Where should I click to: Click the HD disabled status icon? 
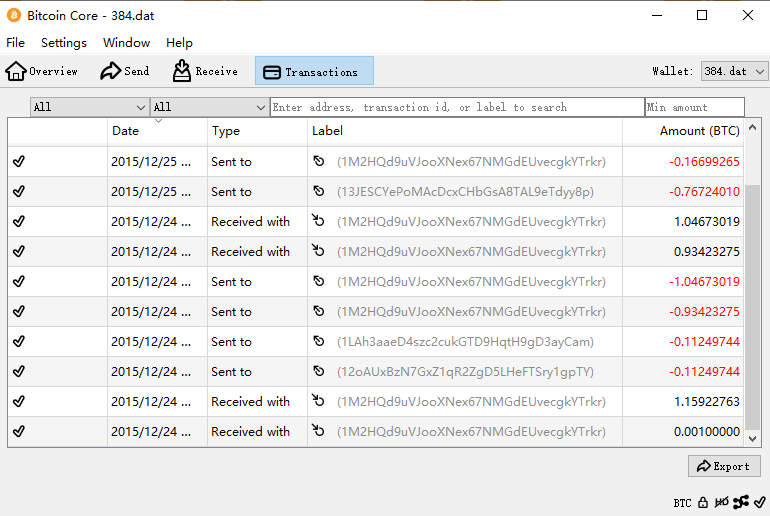click(721, 502)
